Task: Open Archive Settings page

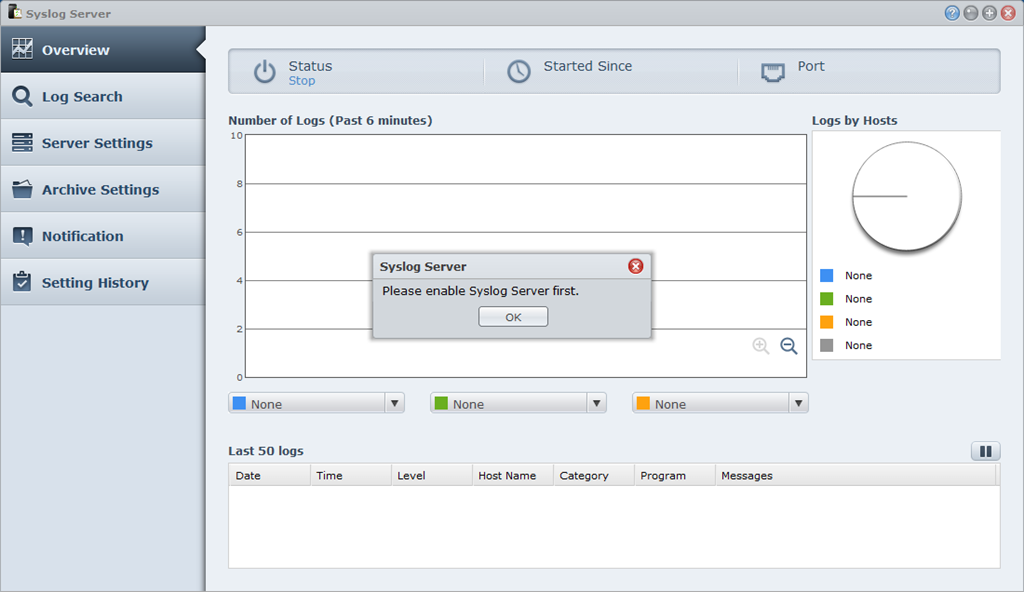Action: 101,190
